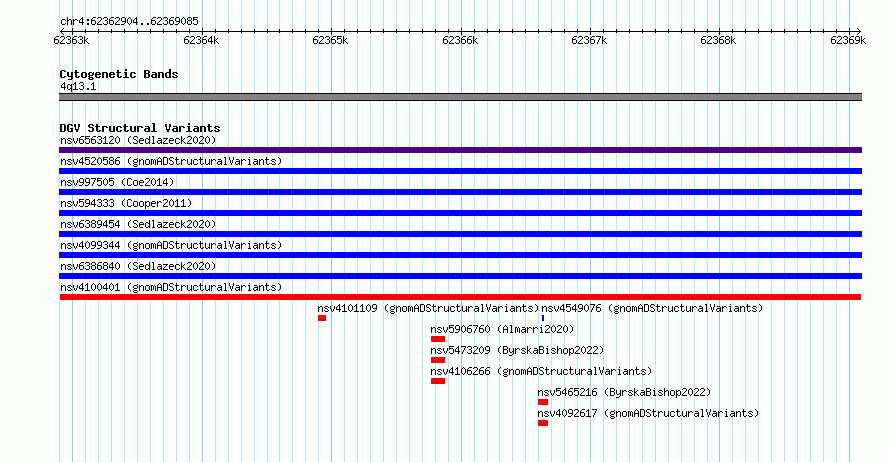Click the red nsv4106266 gnomAD block
Screen dimensions: 890x462
pyautogui.click(x=438, y=381)
